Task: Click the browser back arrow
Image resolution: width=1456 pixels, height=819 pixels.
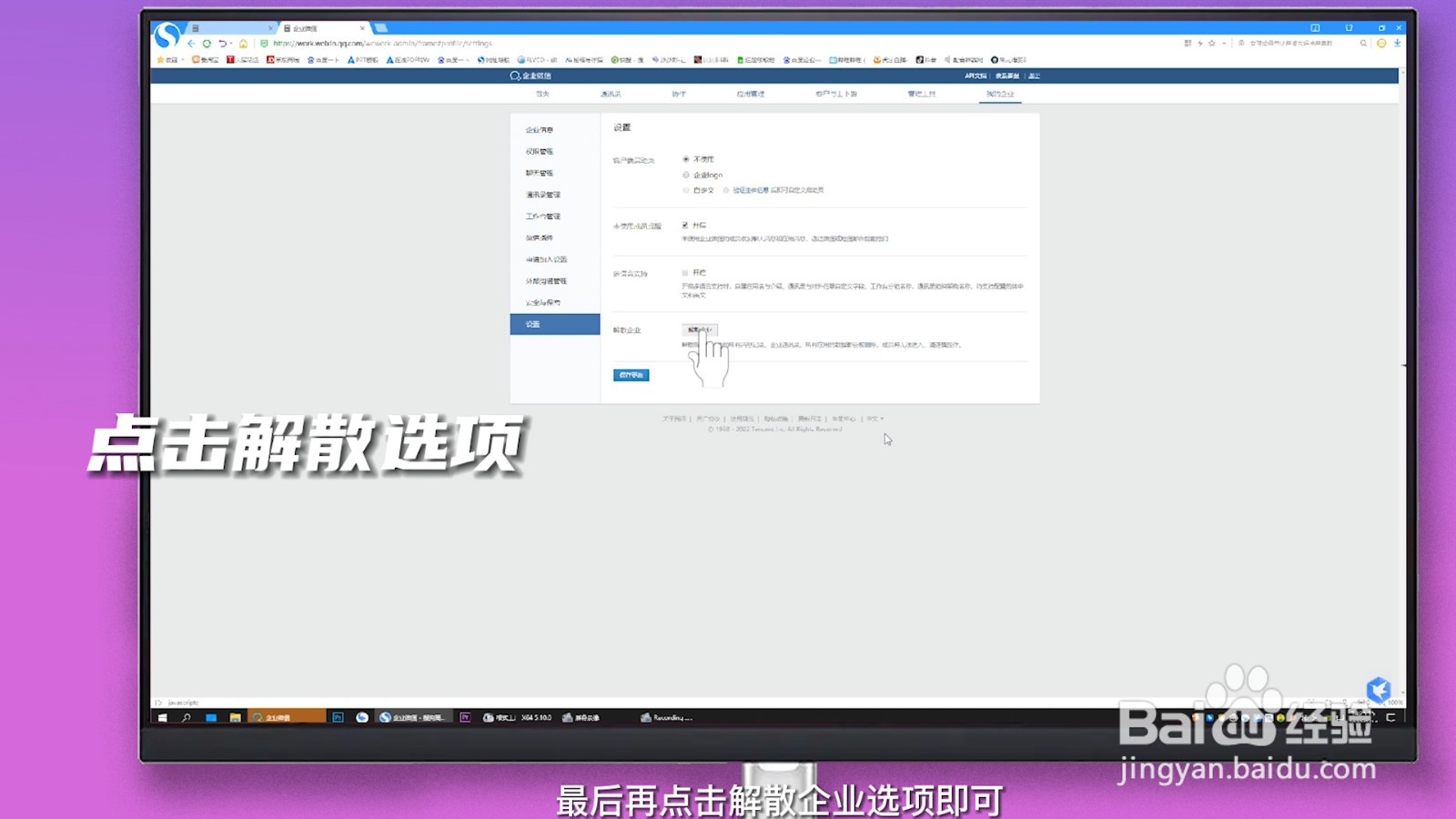Action: point(191,43)
